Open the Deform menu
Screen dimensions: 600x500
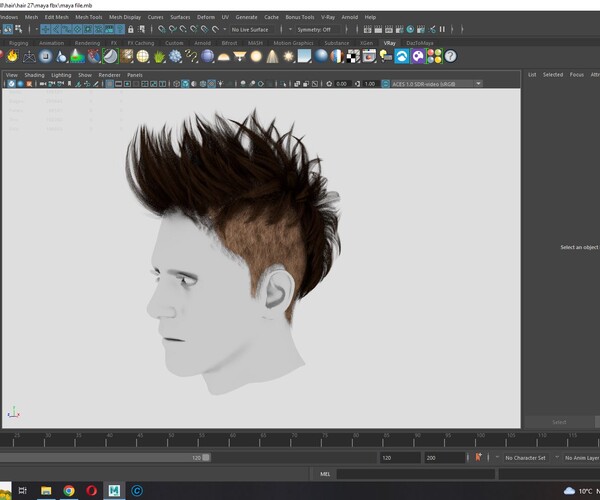[x=206, y=17]
